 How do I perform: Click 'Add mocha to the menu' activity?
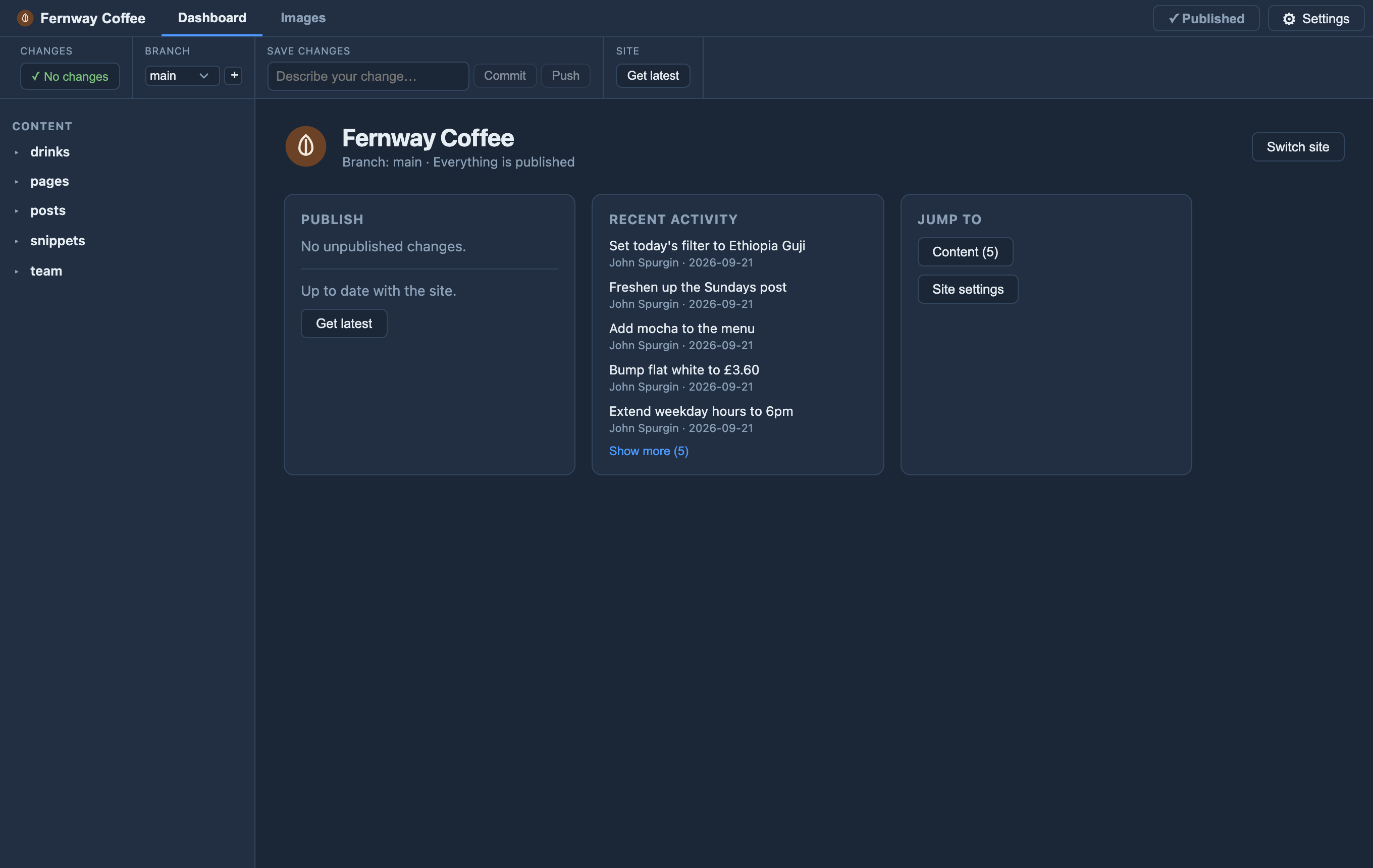coord(681,329)
